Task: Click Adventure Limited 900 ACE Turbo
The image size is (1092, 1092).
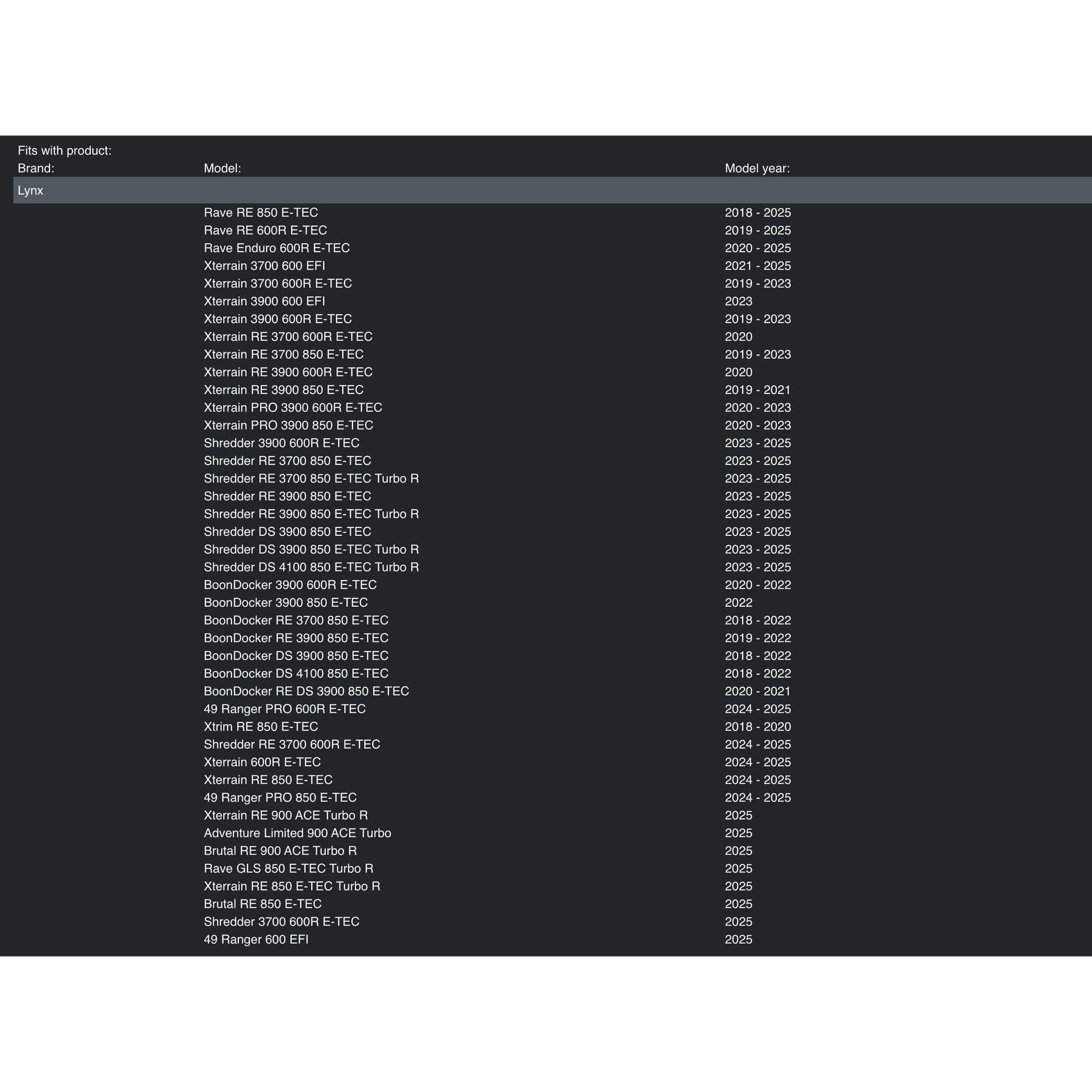Action: [298, 833]
